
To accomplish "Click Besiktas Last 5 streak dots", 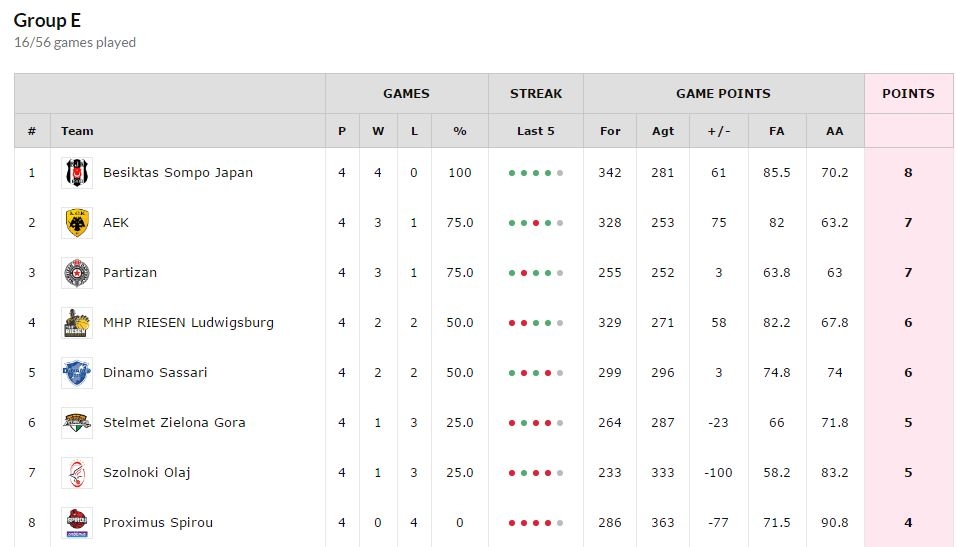I will pos(536,173).
